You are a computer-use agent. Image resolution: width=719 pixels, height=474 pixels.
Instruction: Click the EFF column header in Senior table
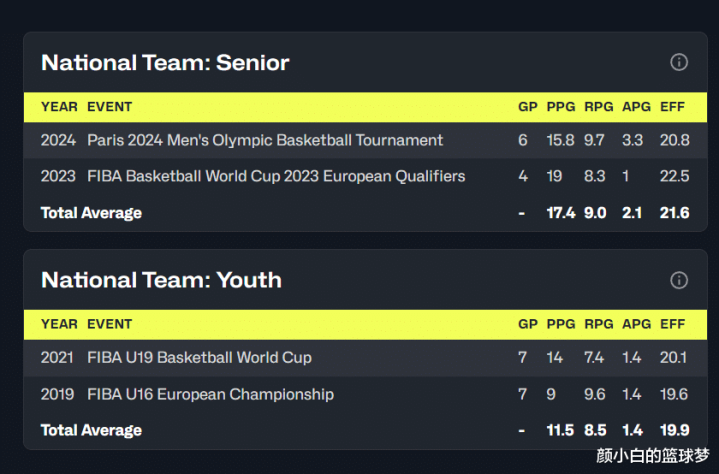(x=672, y=107)
